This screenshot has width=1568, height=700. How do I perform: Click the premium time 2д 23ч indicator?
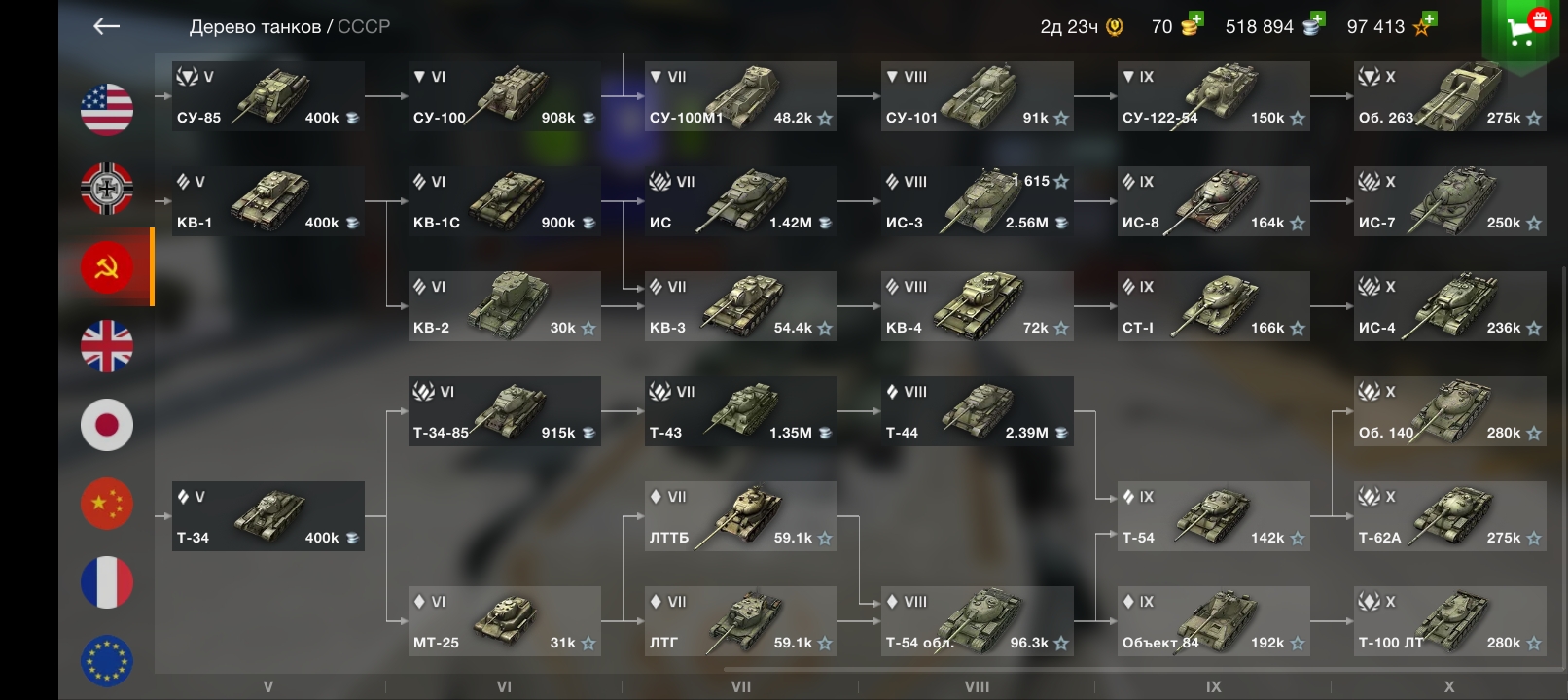[1082, 27]
